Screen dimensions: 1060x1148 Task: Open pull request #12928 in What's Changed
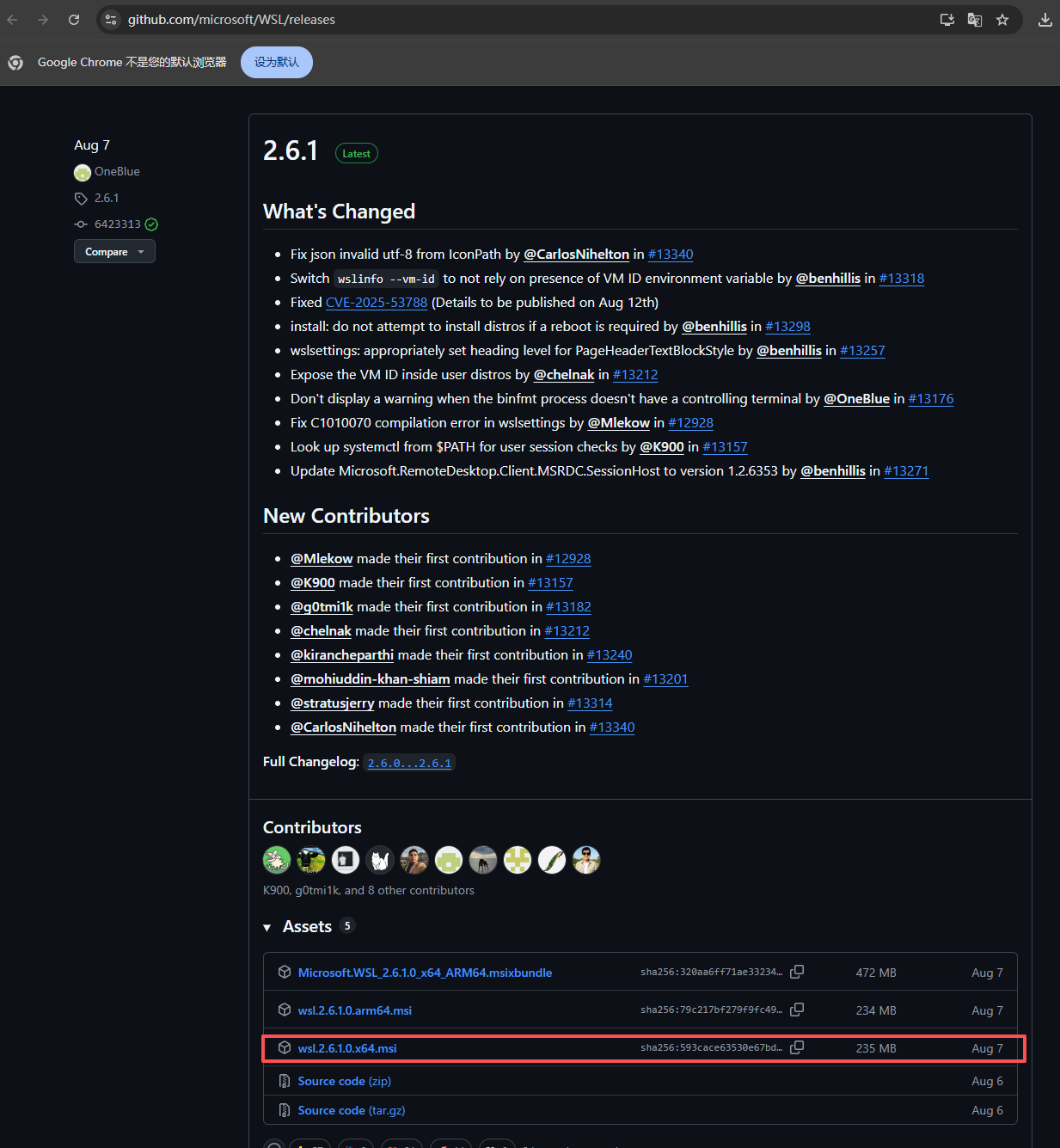click(691, 423)
